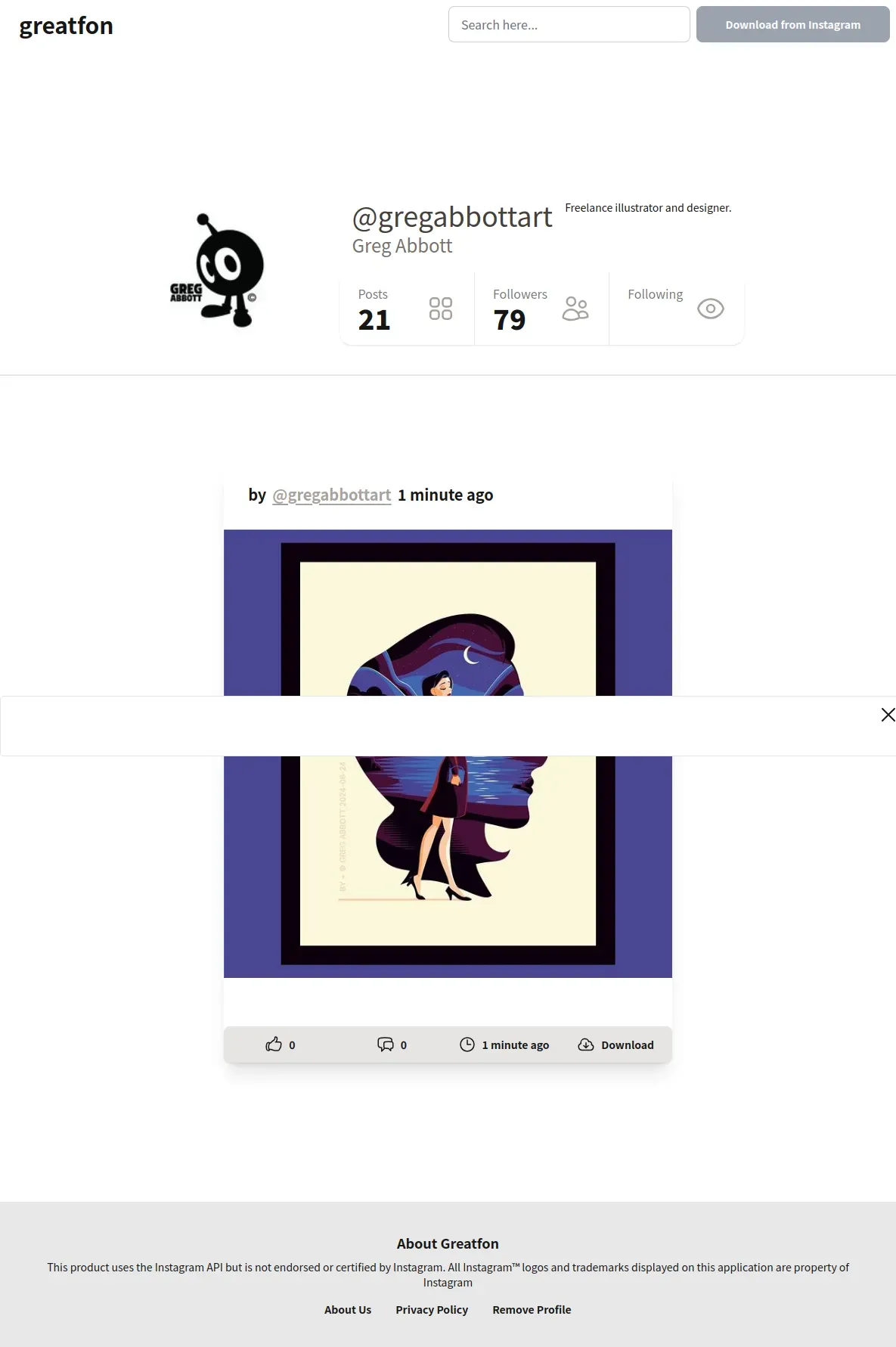
Task: Click the Followers count 79
Action: [x=510, y=320]
